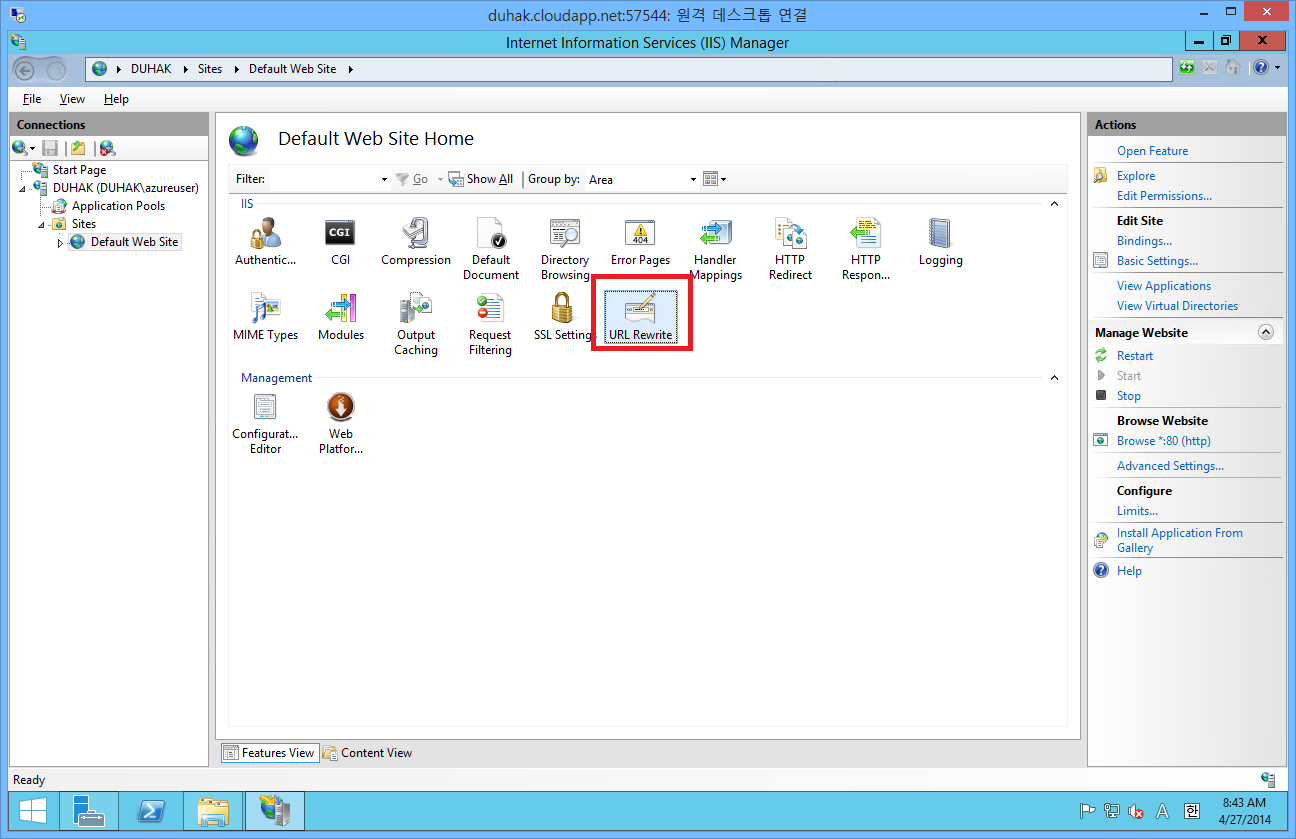The image size is (1296, 839).
Task: Open Basic Settings action link
Action: tap(1157, 261)
